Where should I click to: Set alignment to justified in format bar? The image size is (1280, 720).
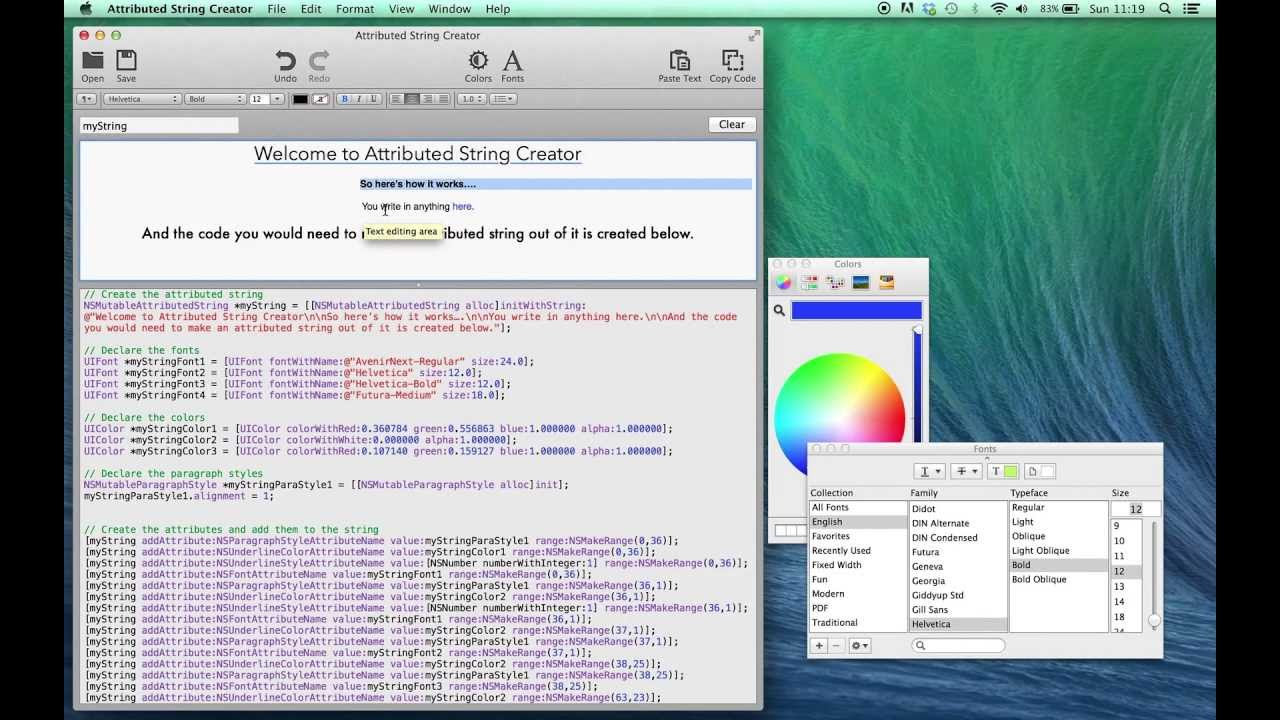pyautogui.click(x=442, y=99)
